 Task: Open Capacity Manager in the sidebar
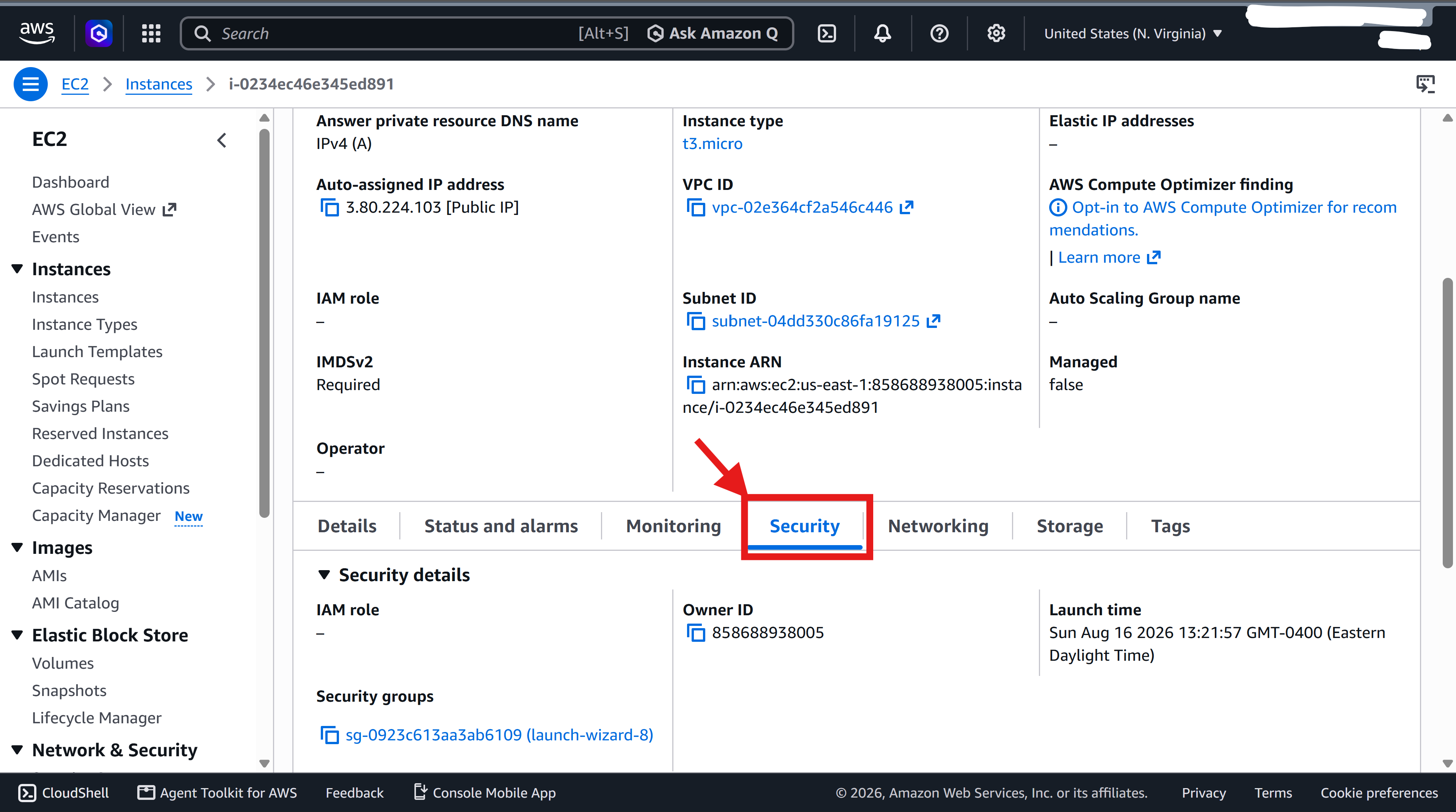click(x=96, y=515)
